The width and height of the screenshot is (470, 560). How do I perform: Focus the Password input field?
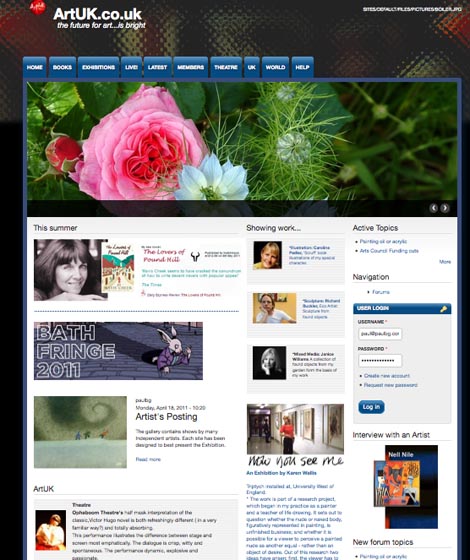click(x=380, y=361)
